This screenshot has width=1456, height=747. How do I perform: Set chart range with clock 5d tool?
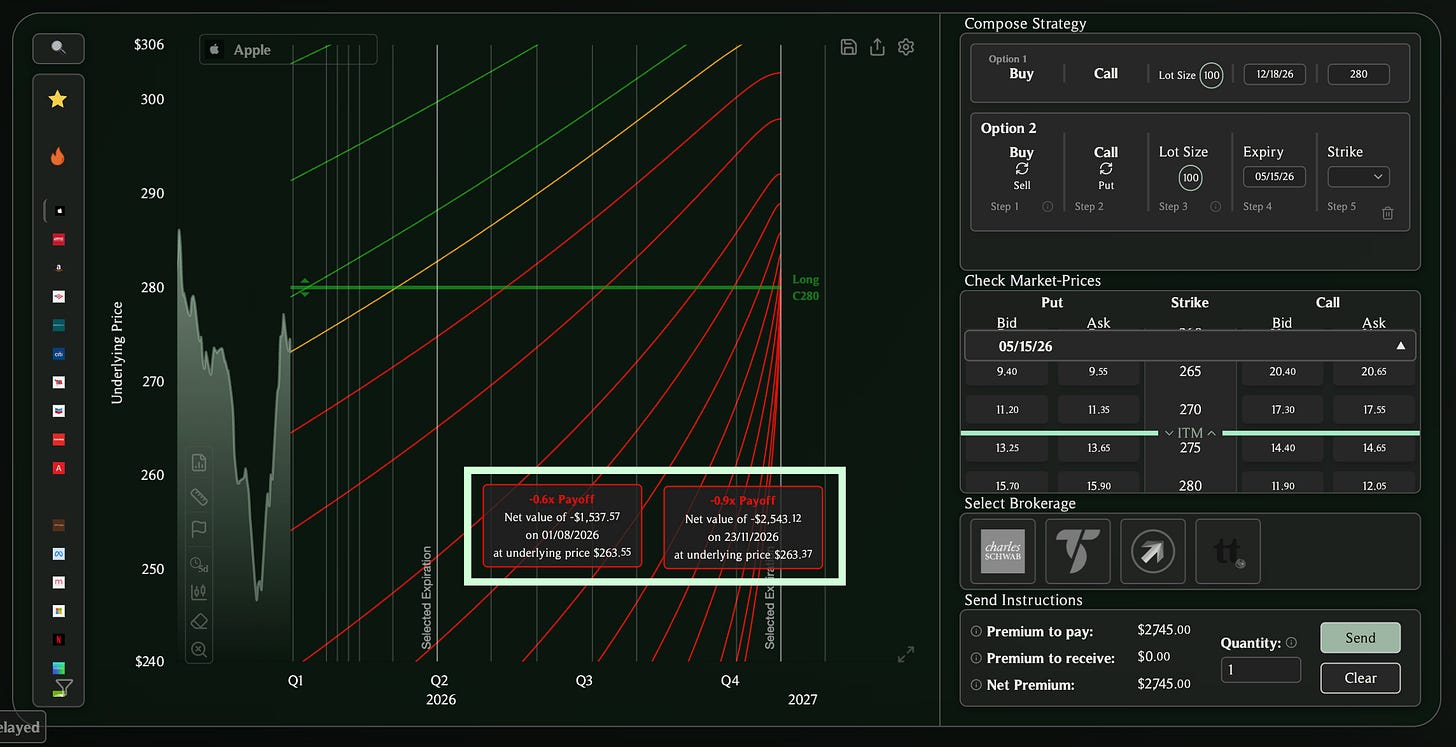[198, 564]
